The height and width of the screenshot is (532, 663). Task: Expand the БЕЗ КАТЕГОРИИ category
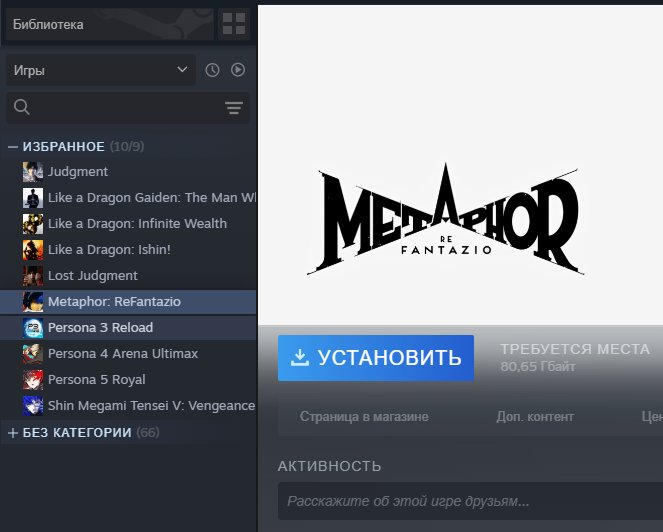click(13, 433)
